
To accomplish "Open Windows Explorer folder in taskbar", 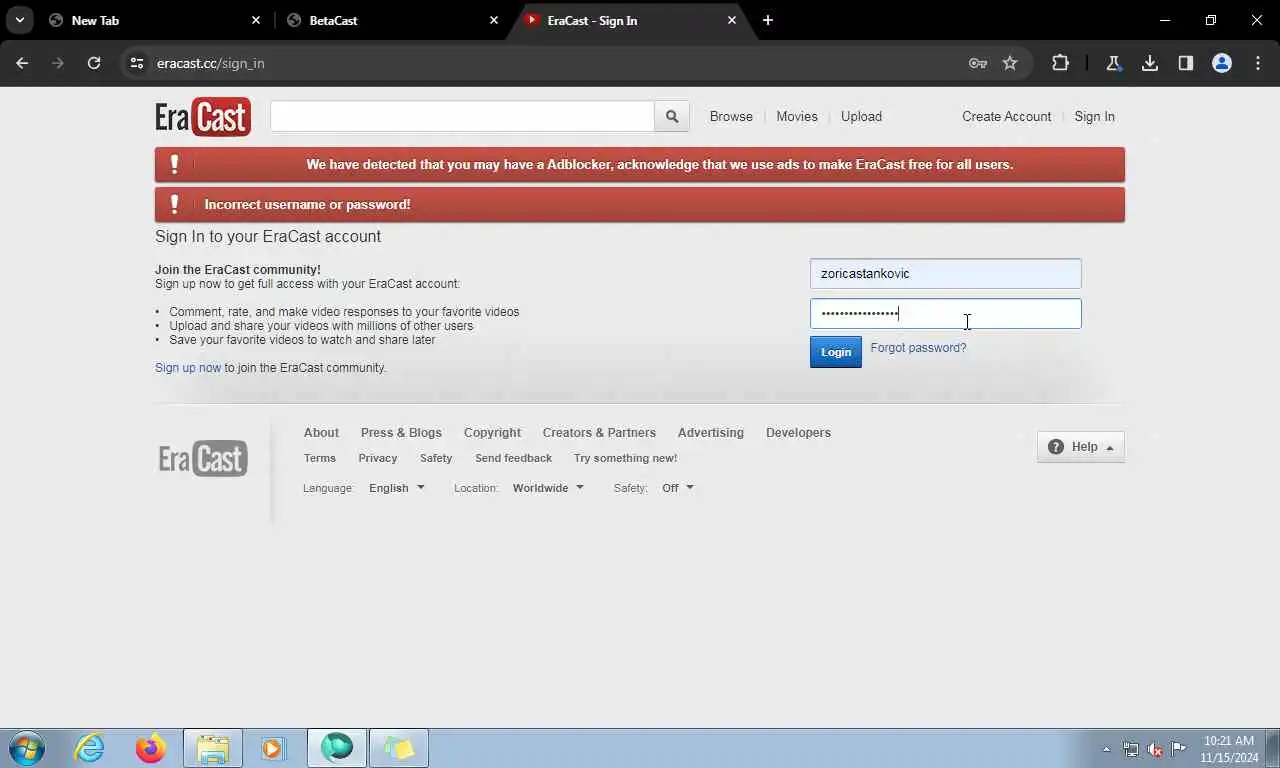I will (x=213, y=748).
